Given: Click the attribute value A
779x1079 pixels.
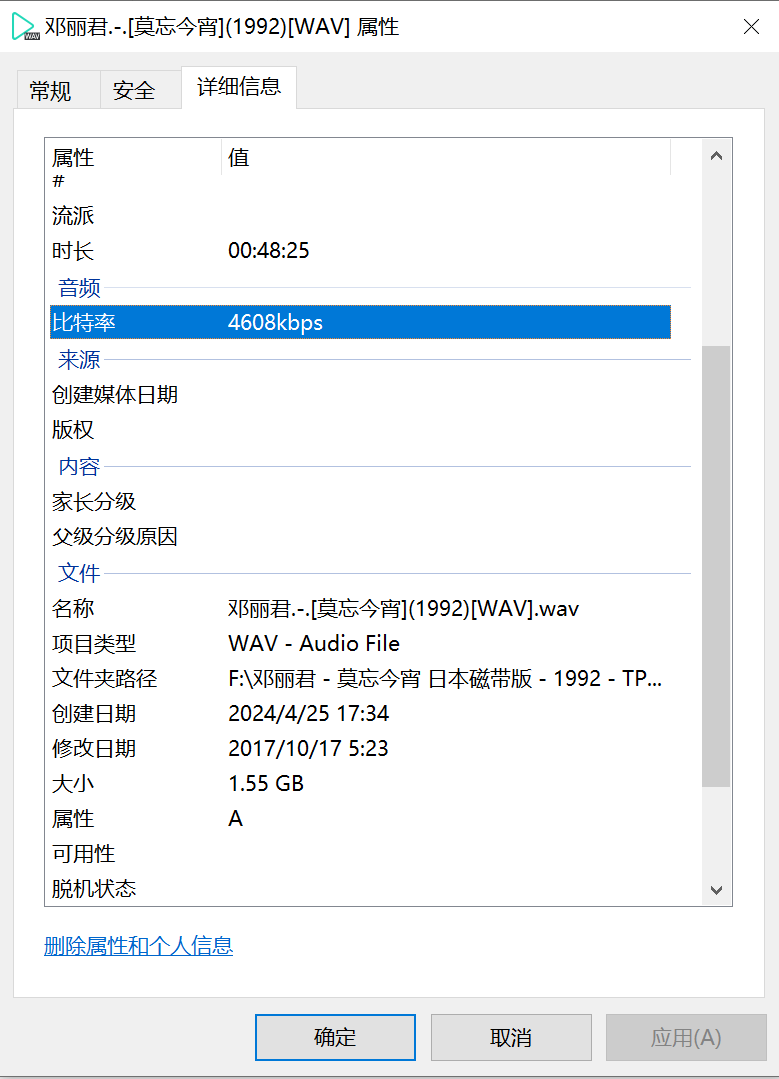Looking at the screenshot, I should tap(235, 819).
